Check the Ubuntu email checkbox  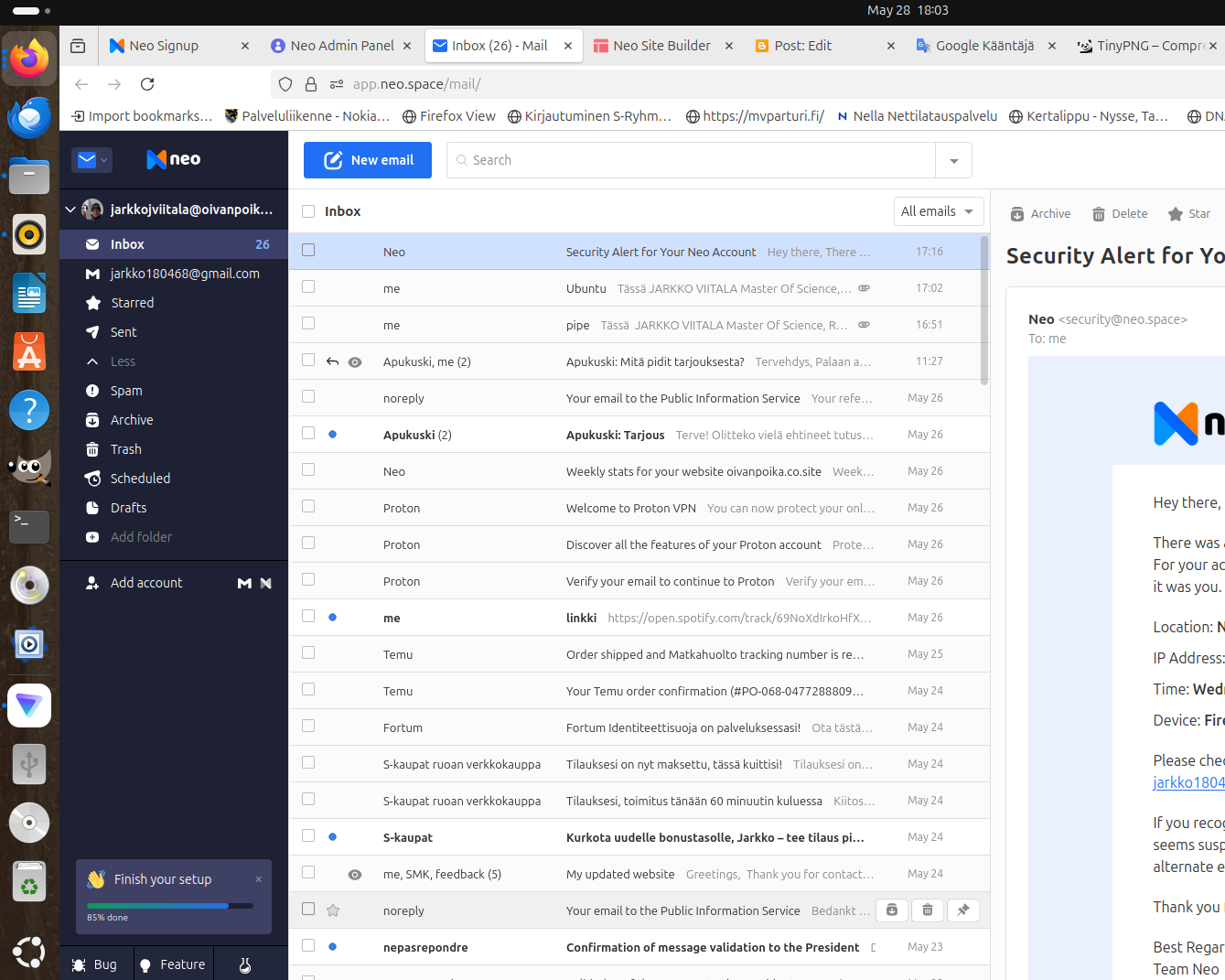click(308, 287)
